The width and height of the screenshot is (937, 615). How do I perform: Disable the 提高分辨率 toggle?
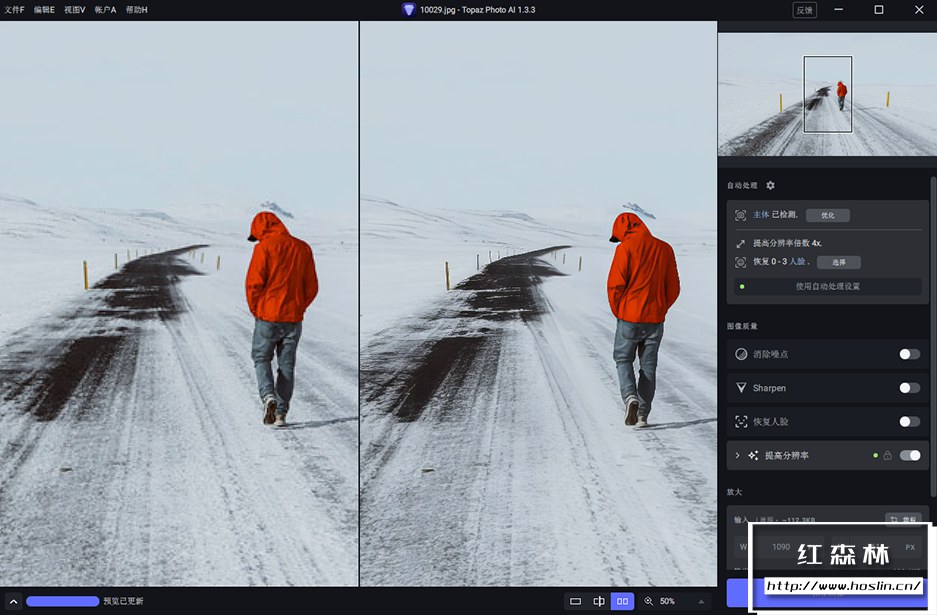(x=910, y=456)
